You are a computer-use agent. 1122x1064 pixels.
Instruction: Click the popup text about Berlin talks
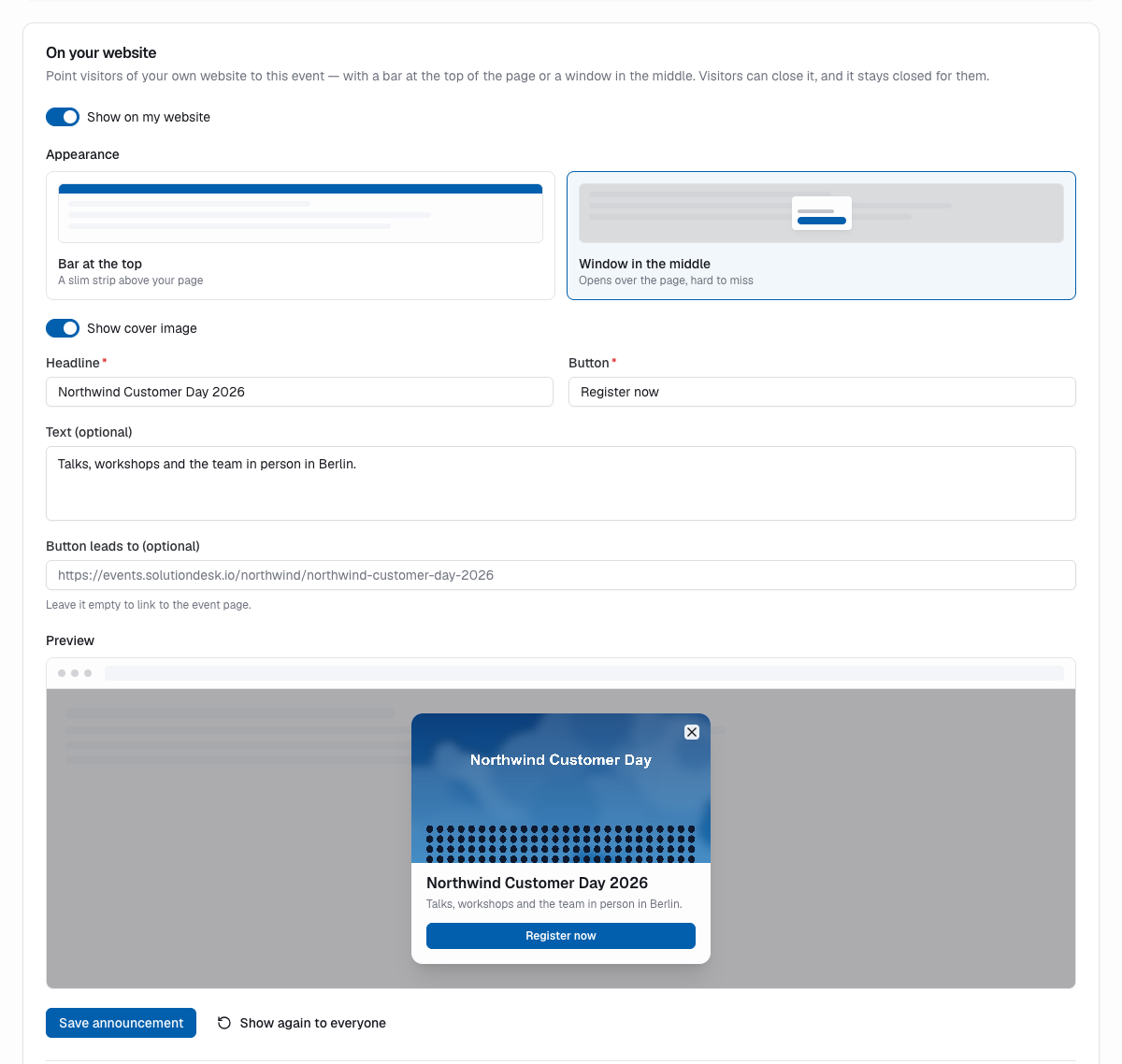[x=554, y=904]
